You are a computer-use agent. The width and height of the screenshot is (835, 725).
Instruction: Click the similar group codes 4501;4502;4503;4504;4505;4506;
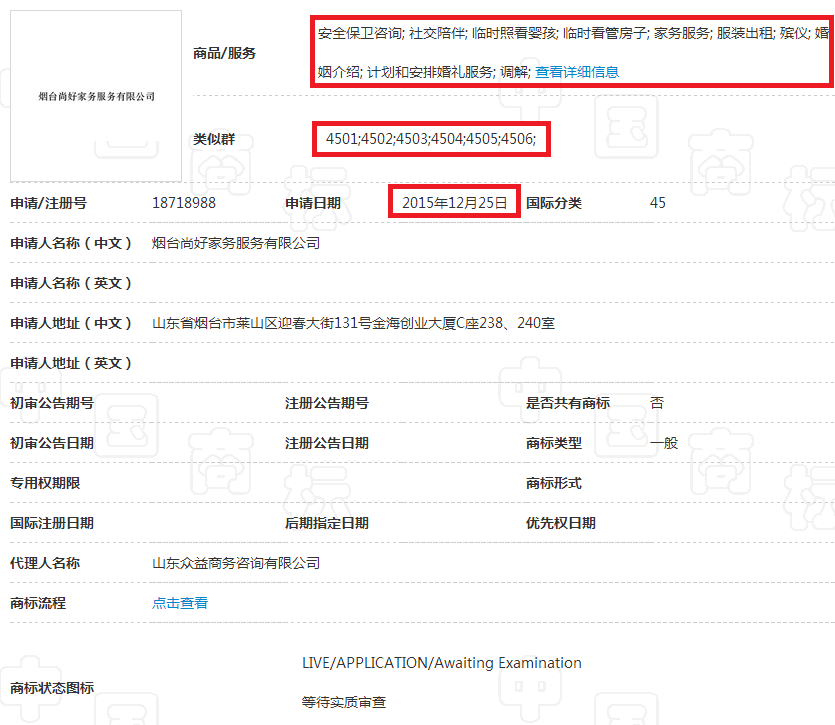431,139
